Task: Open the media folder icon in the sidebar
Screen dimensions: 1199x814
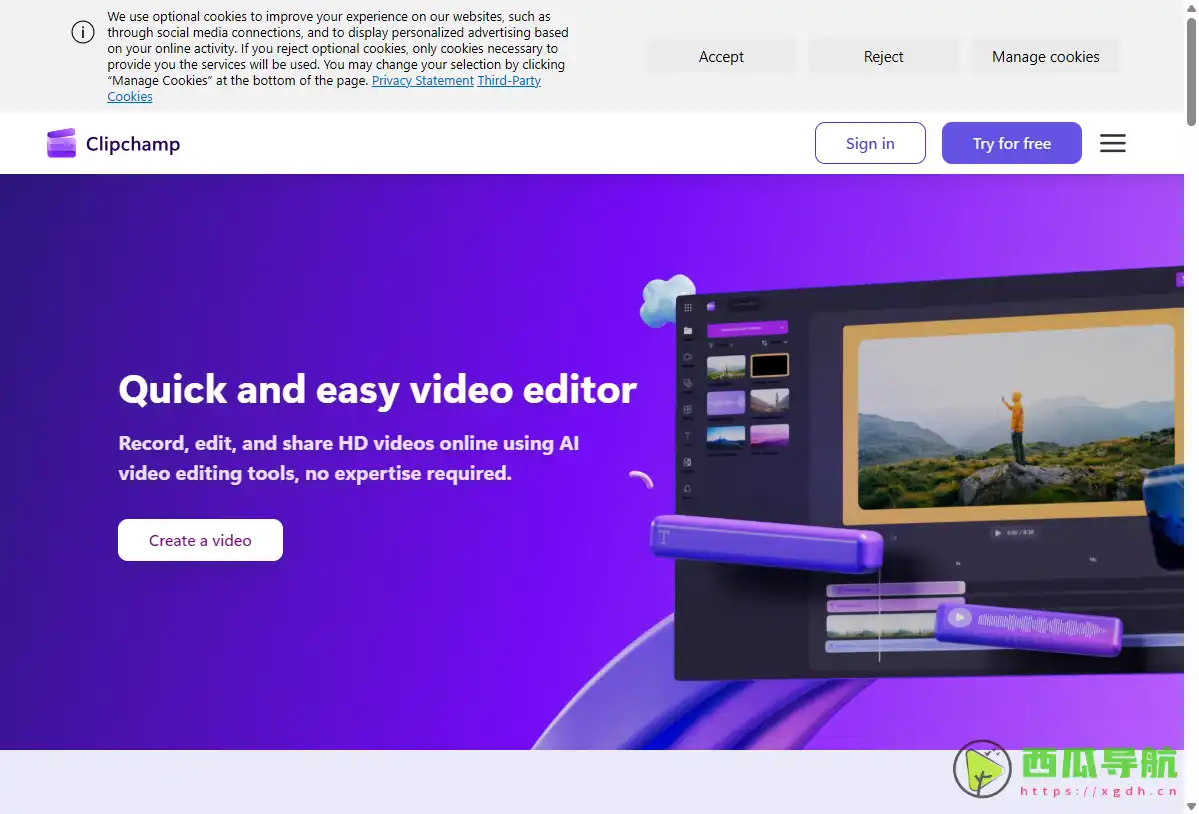Action: pos(687,329)
